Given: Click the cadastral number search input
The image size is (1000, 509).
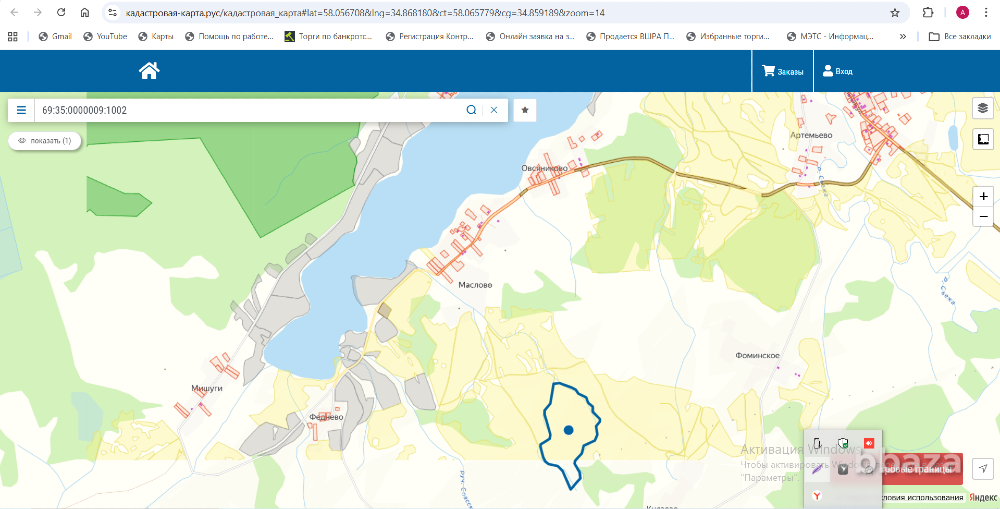Looking at the screenshot, I should [x=250, y=110].
